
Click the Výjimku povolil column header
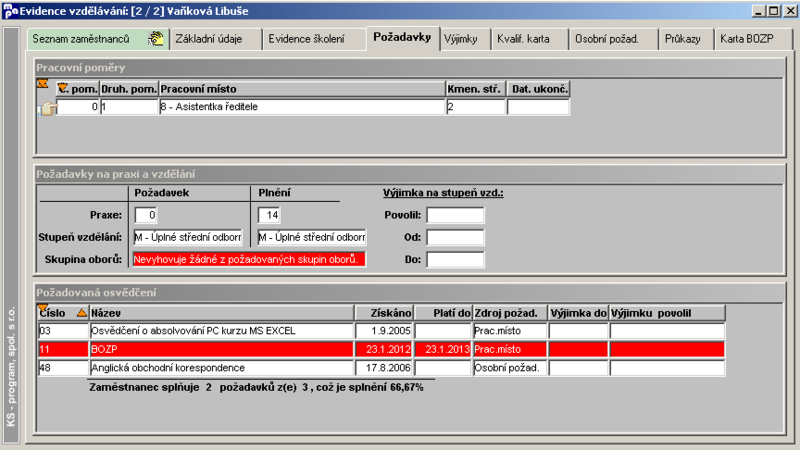coord(667,313)
